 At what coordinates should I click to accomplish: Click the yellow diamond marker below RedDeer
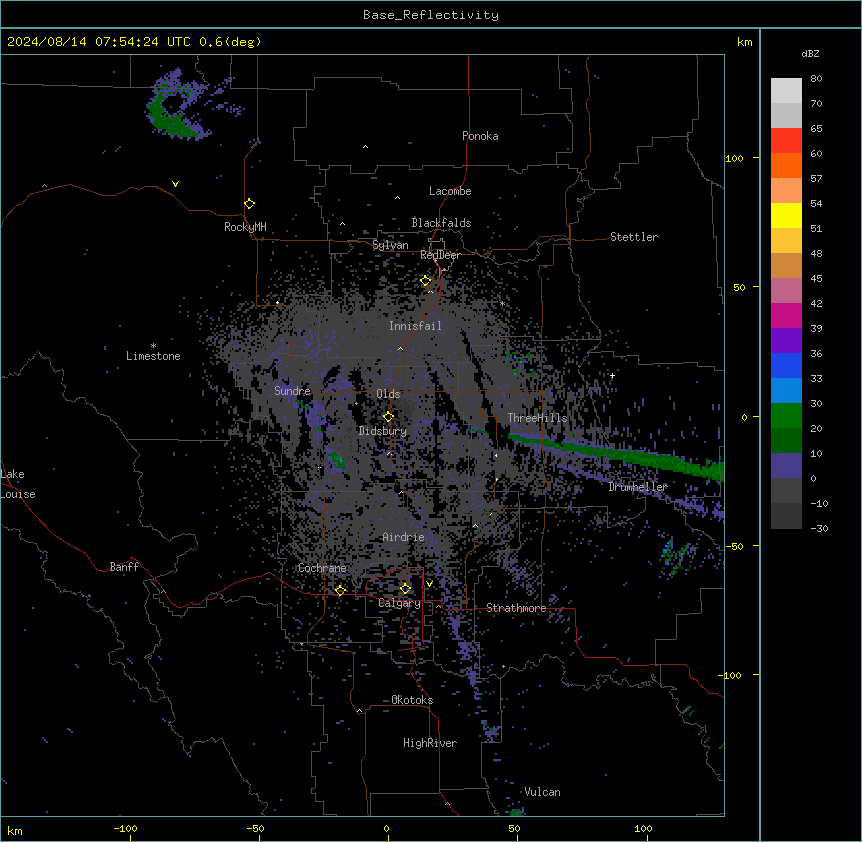pyautogui.click(x=425, y=281)
